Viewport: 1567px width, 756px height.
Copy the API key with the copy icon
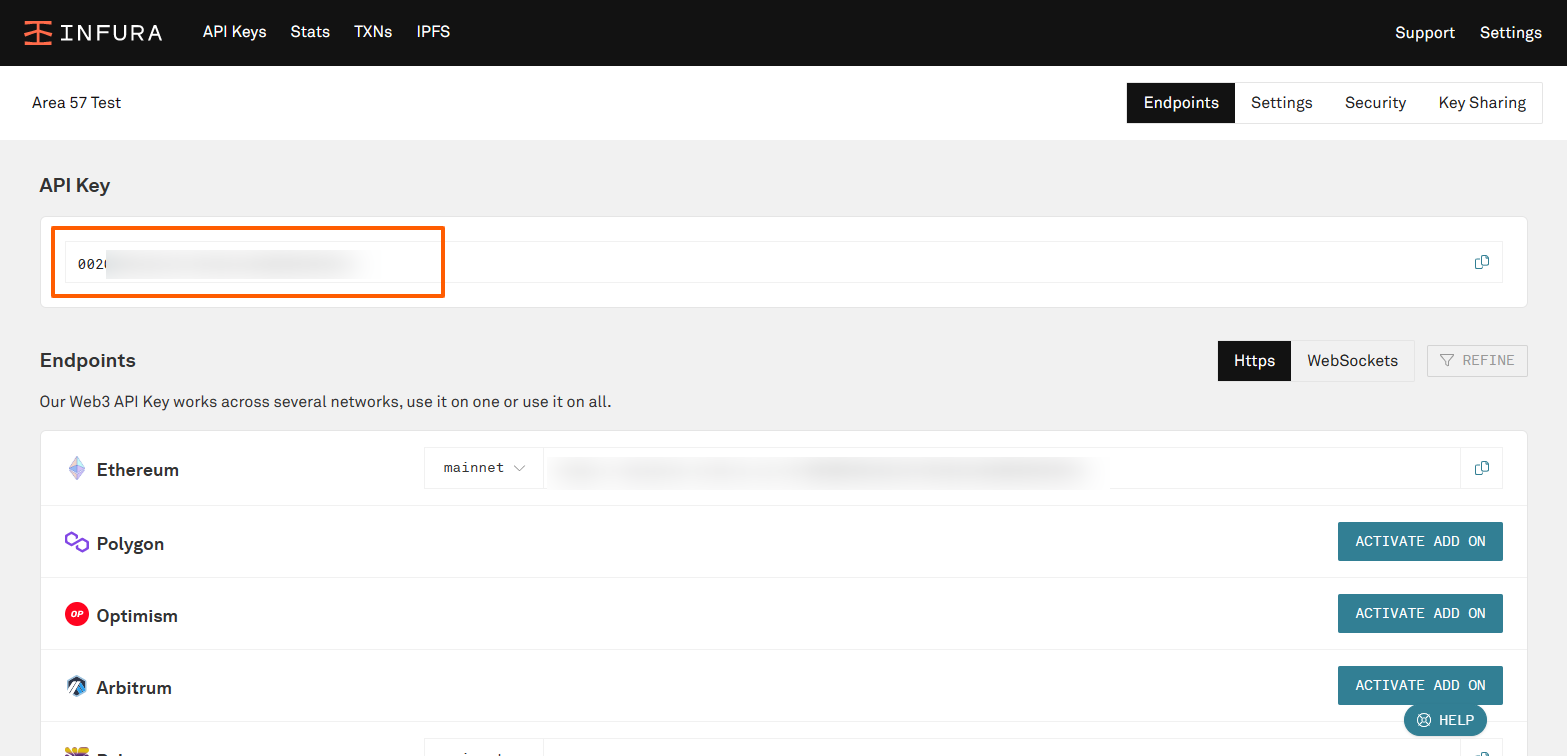(1482, 262)
